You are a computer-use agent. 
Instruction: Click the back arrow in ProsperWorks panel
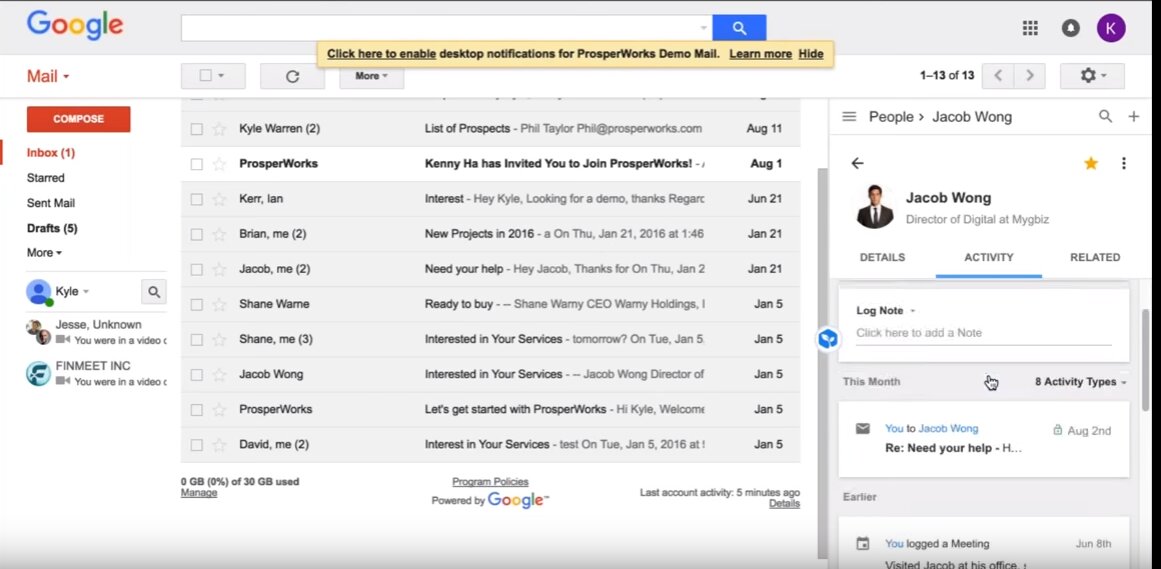[x=857, y=163]
